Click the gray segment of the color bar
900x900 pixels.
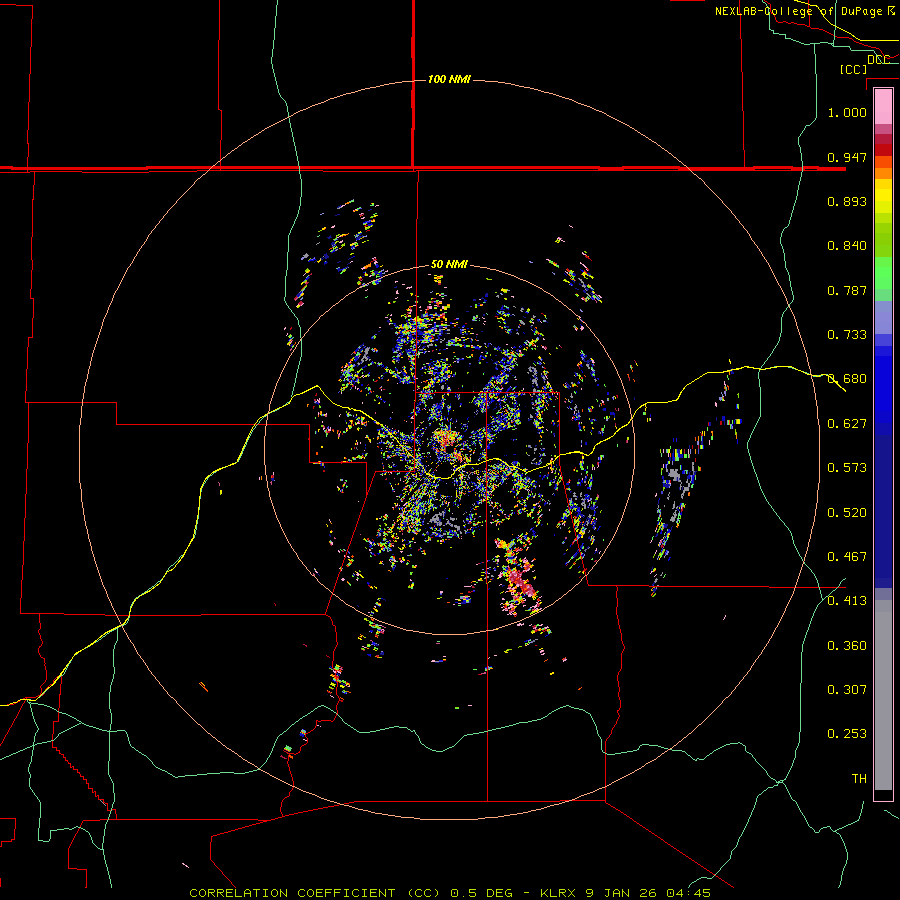point(883,695)
